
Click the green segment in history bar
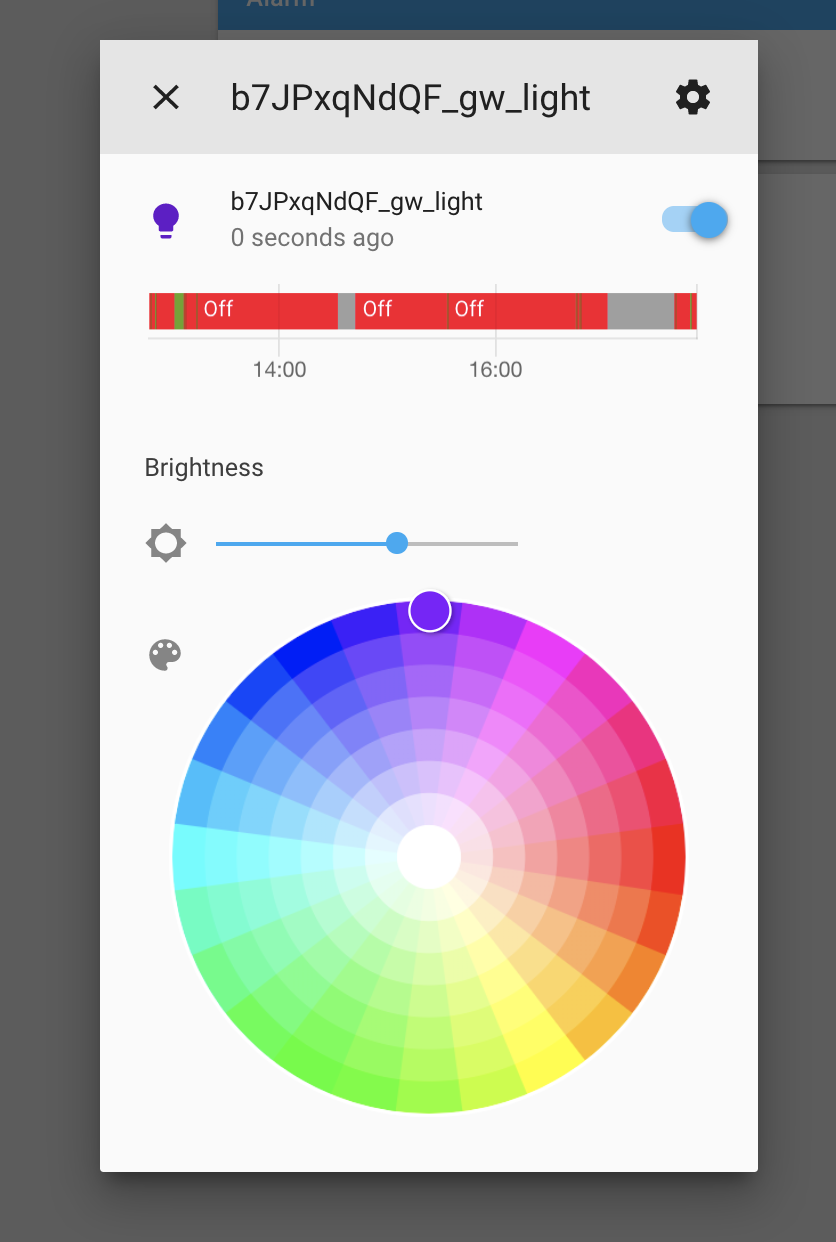179,311
